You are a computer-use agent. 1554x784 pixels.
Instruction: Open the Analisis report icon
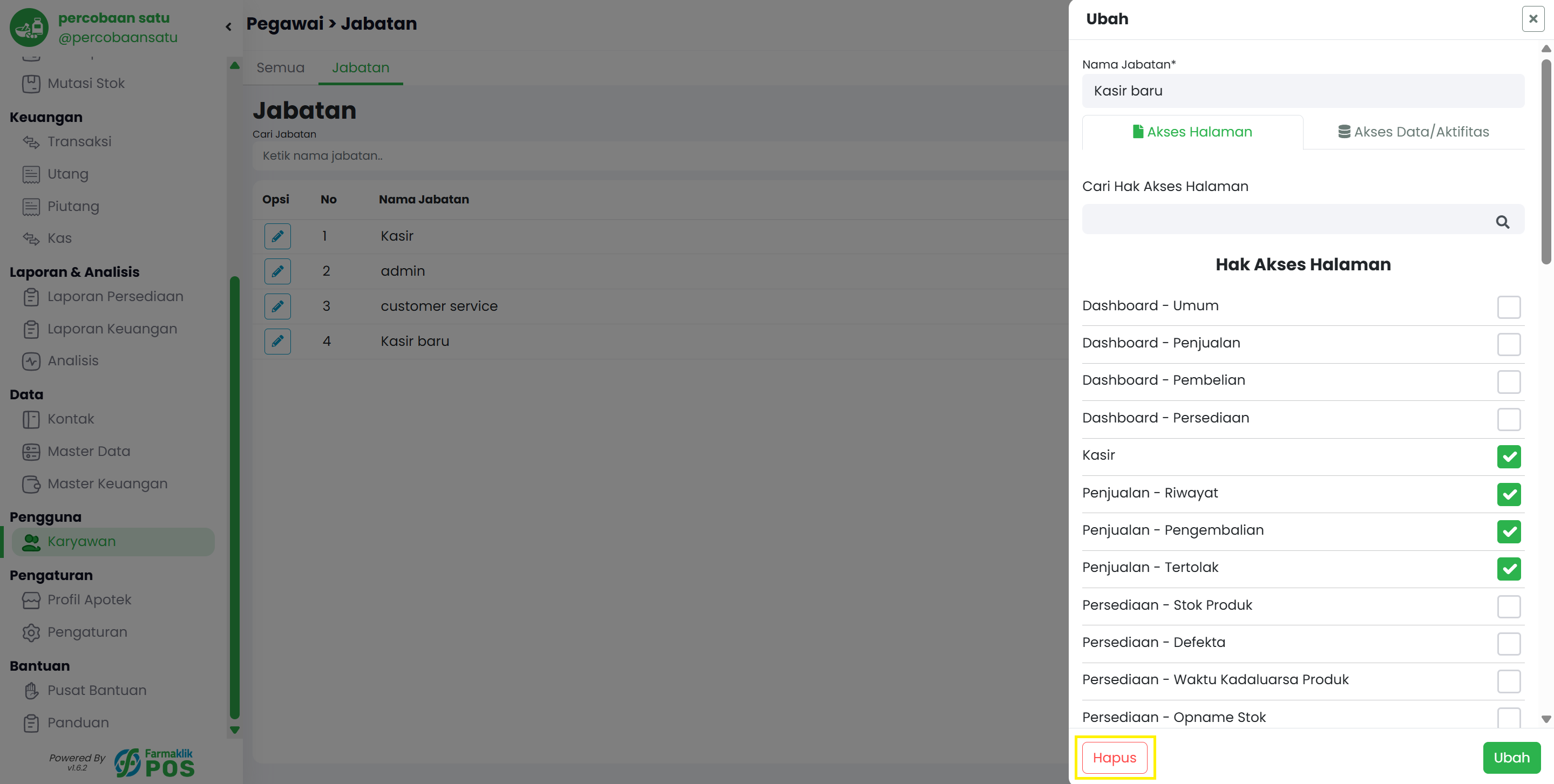[31, 360]
